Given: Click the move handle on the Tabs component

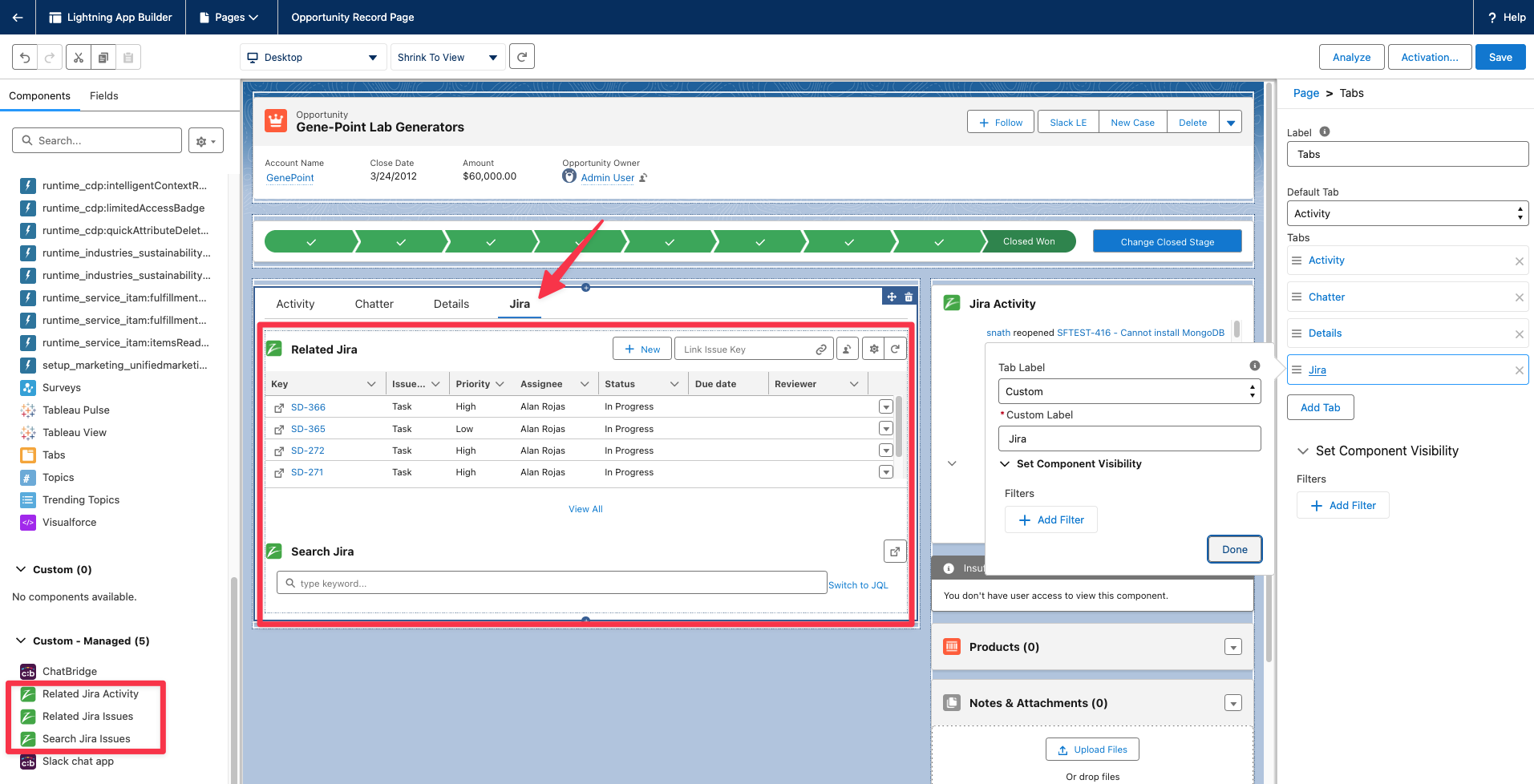Looking at the screenshot, I should tap(892, 297).
